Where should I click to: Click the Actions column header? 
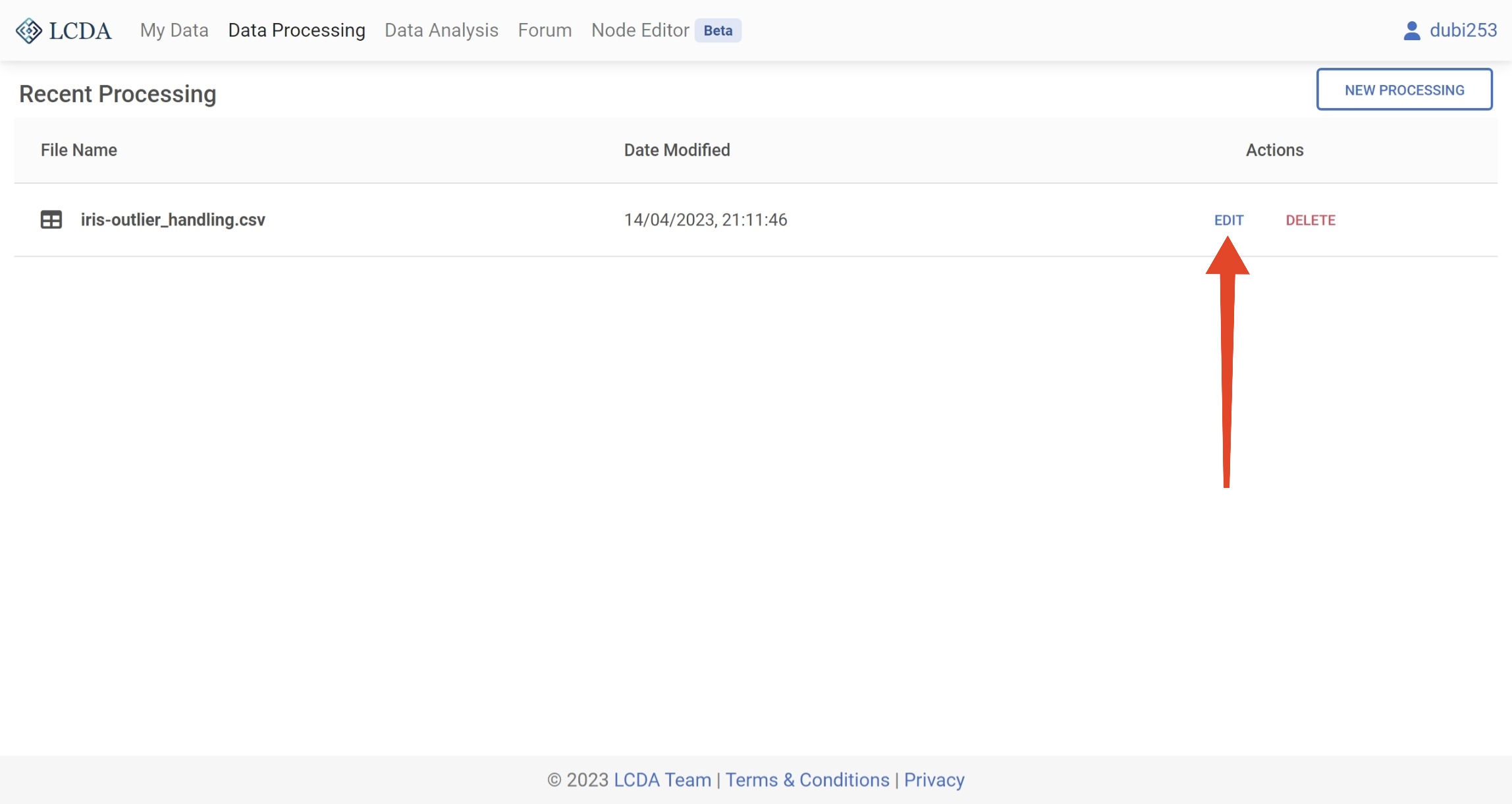tap(1274, 150)
